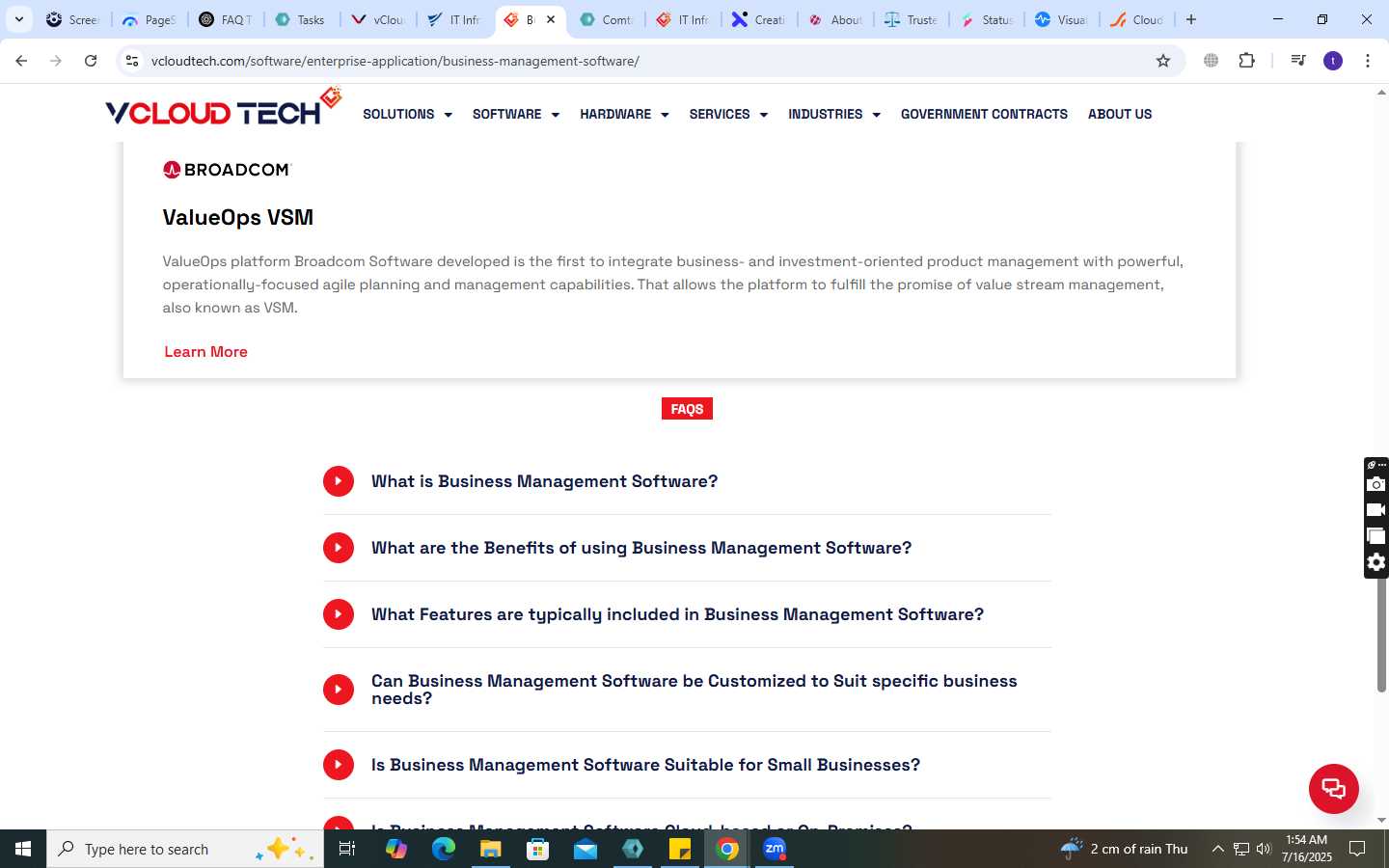Click the Windows search box
Image resolution: width=1389 pixels, height=868 pixels.
(185, 849)
